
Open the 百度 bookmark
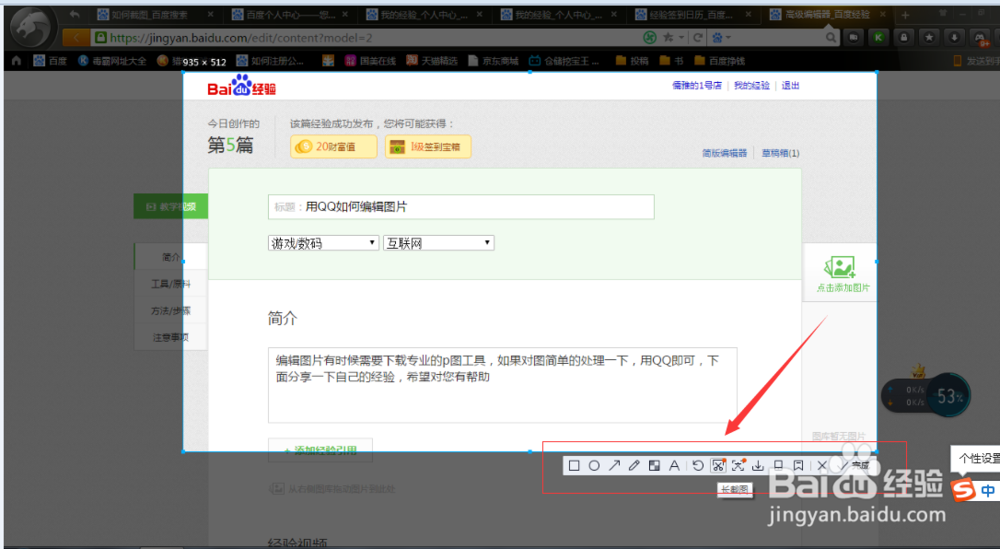pos(50,61)
